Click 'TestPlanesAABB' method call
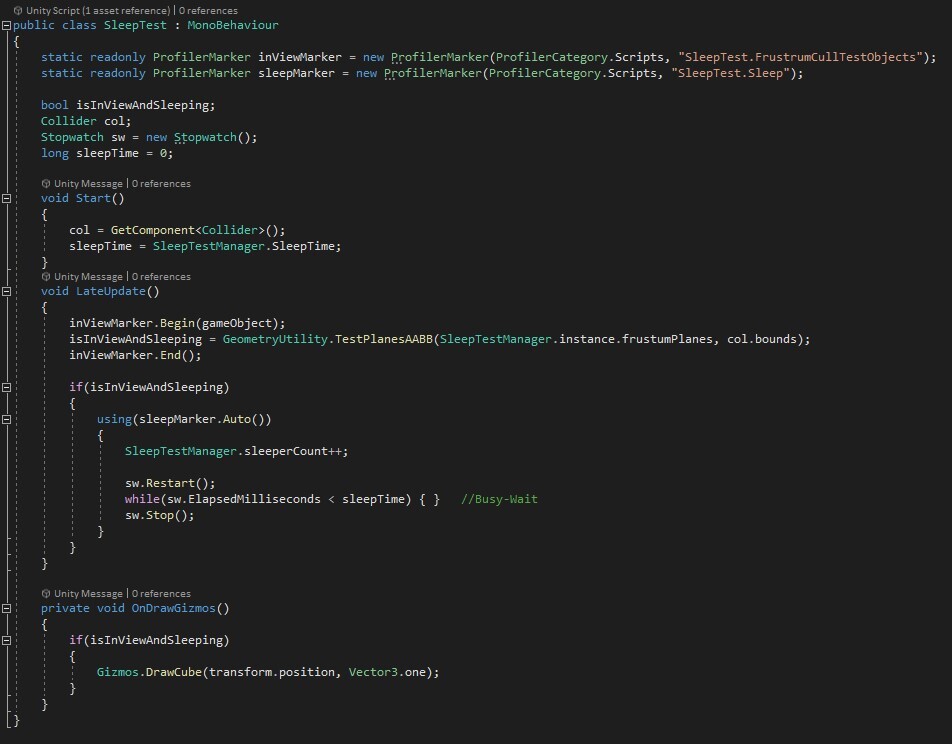The height and width of the screenshot is (744, 952). click(x=384, y=339)
